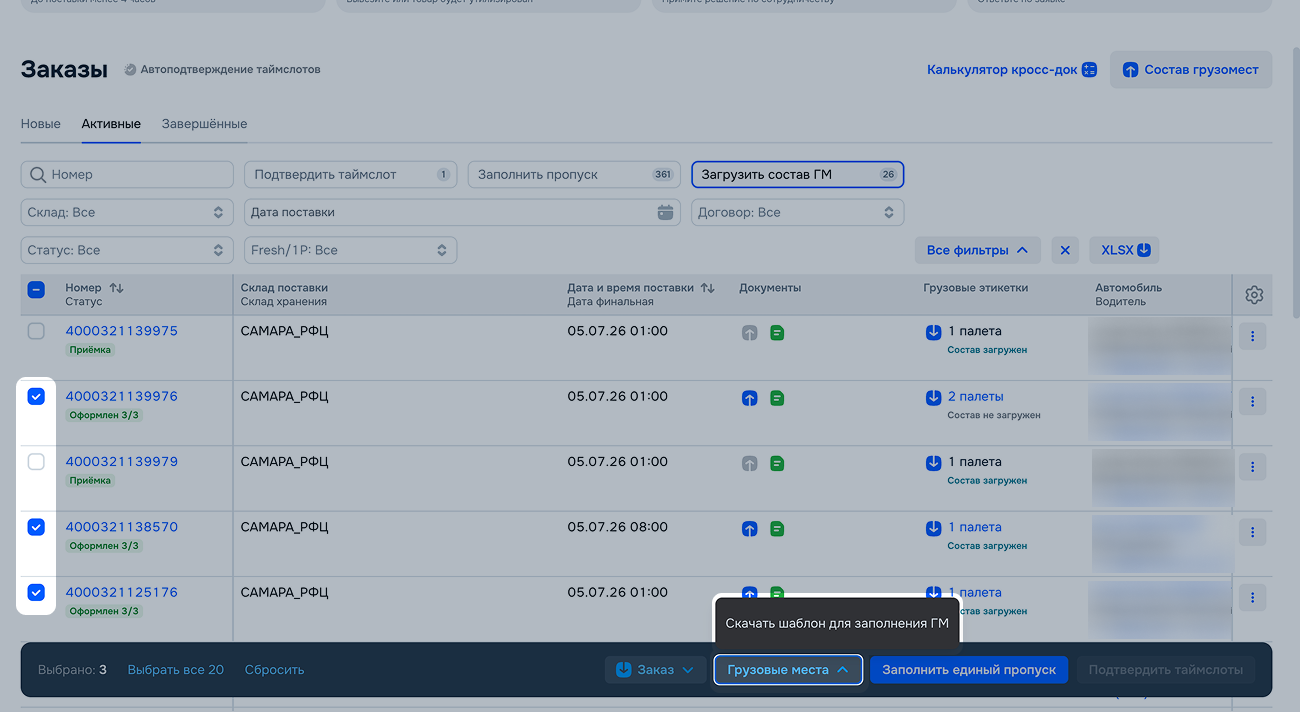The width and height of the screenshot is (1300, 712).
Task: Select Скачать шаблон для заполнения ГМ
Action: [836, 624]
